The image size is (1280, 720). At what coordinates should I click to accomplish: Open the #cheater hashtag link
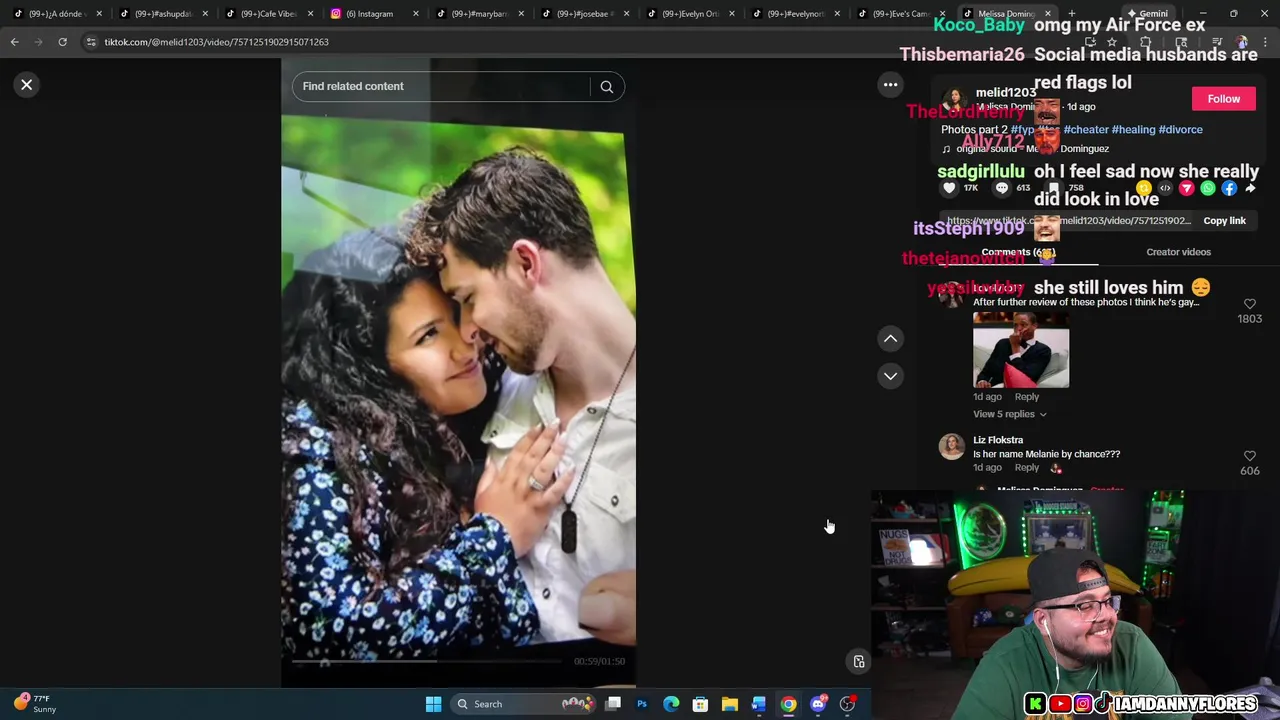point(1086,129)
